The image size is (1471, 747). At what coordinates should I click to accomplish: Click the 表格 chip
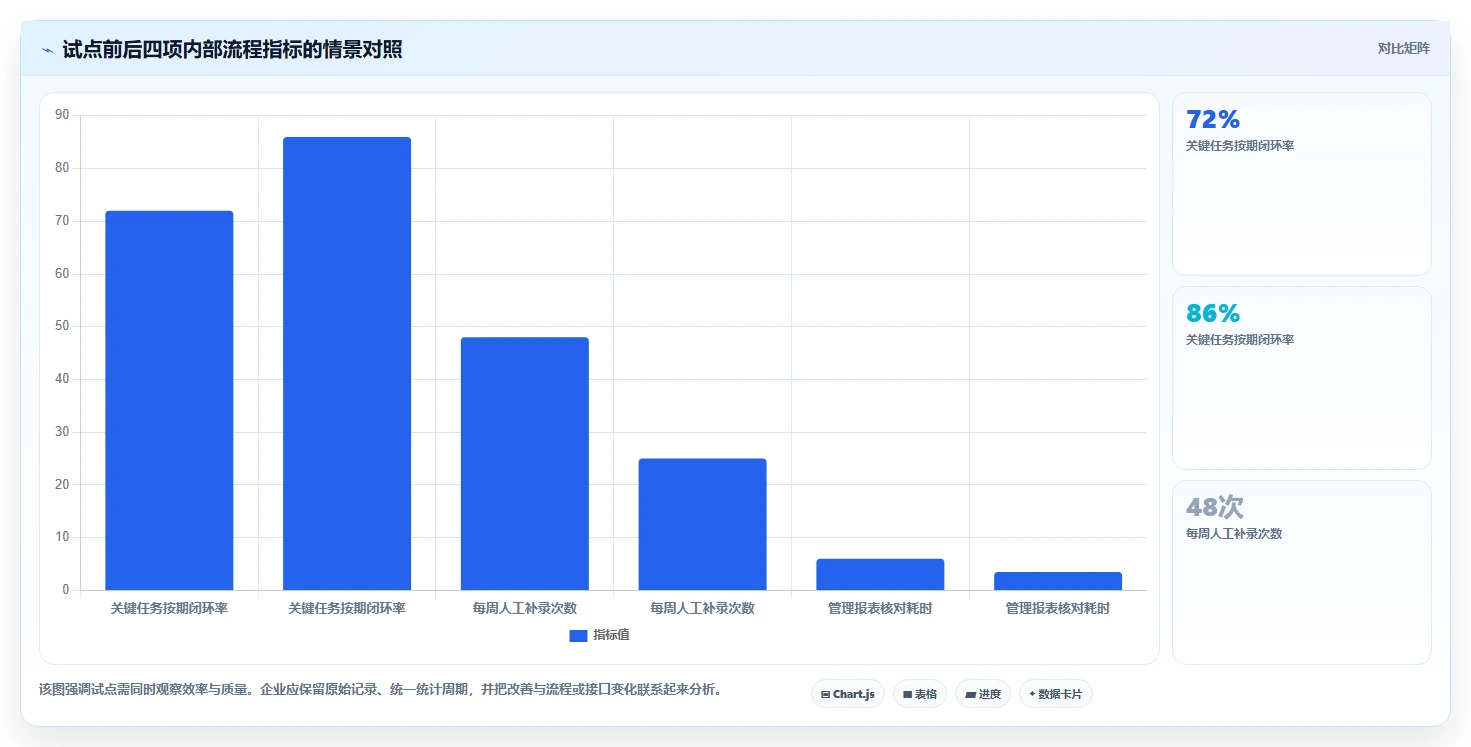pos(920,694)
